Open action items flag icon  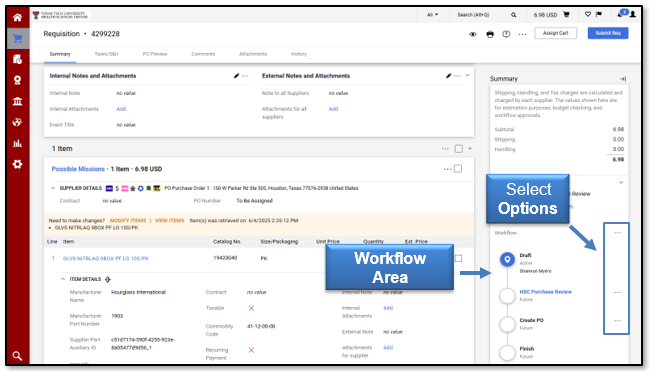tap(599, 15)
